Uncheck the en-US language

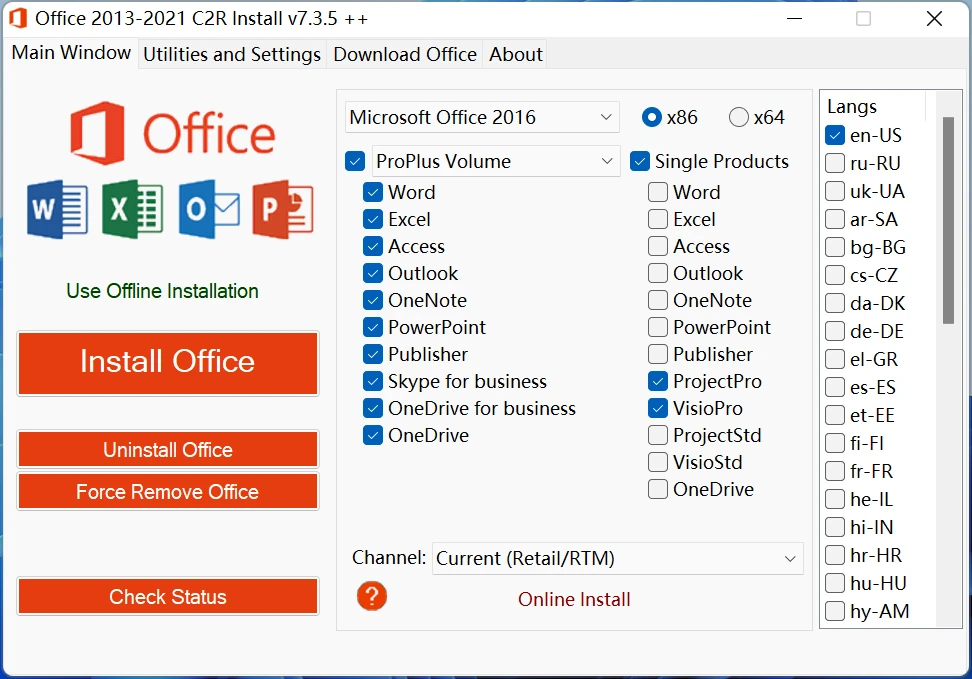pos(835,135)
